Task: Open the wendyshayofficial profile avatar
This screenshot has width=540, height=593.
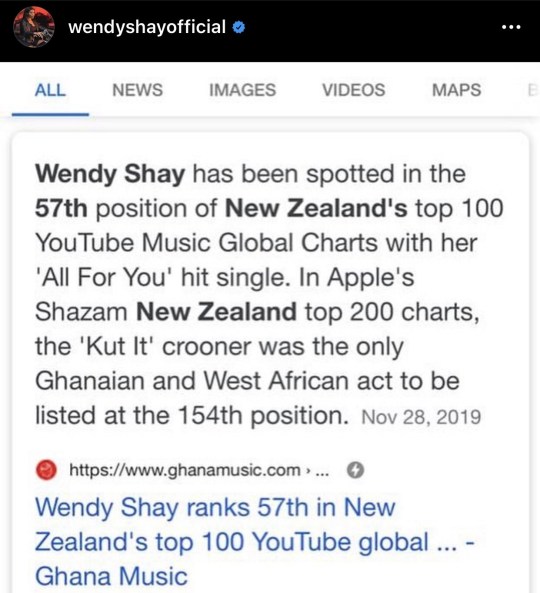Action: (x=34, y=27)
